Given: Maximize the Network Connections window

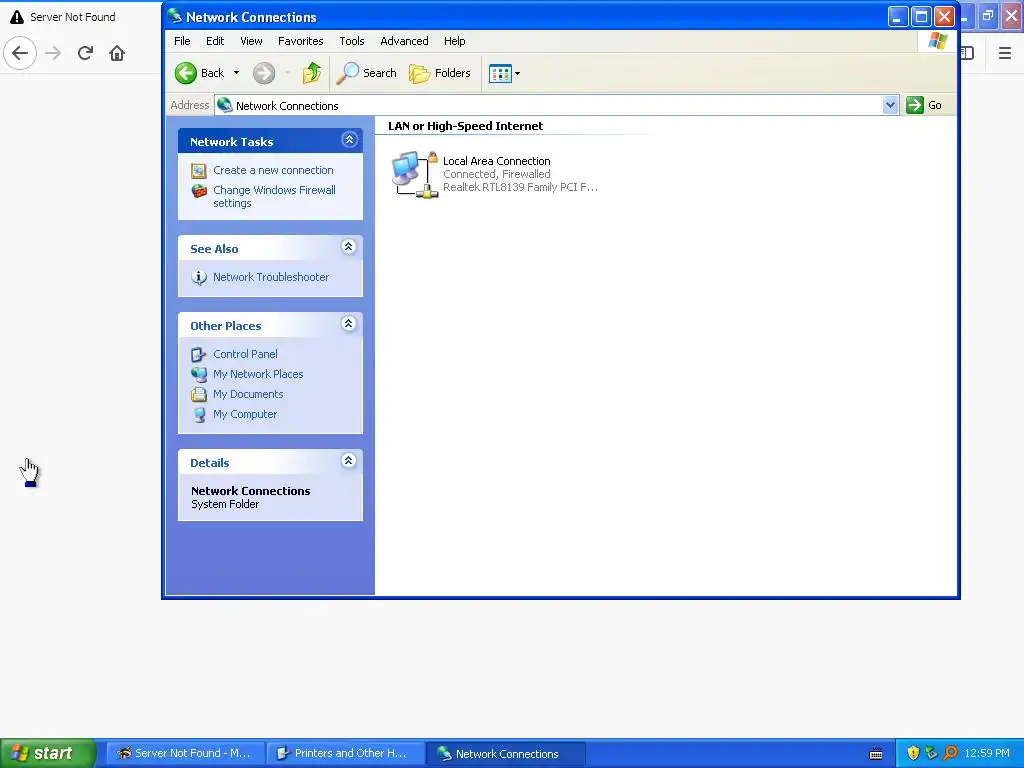Looking at the screenshot, I should click(x=921, y=16).
